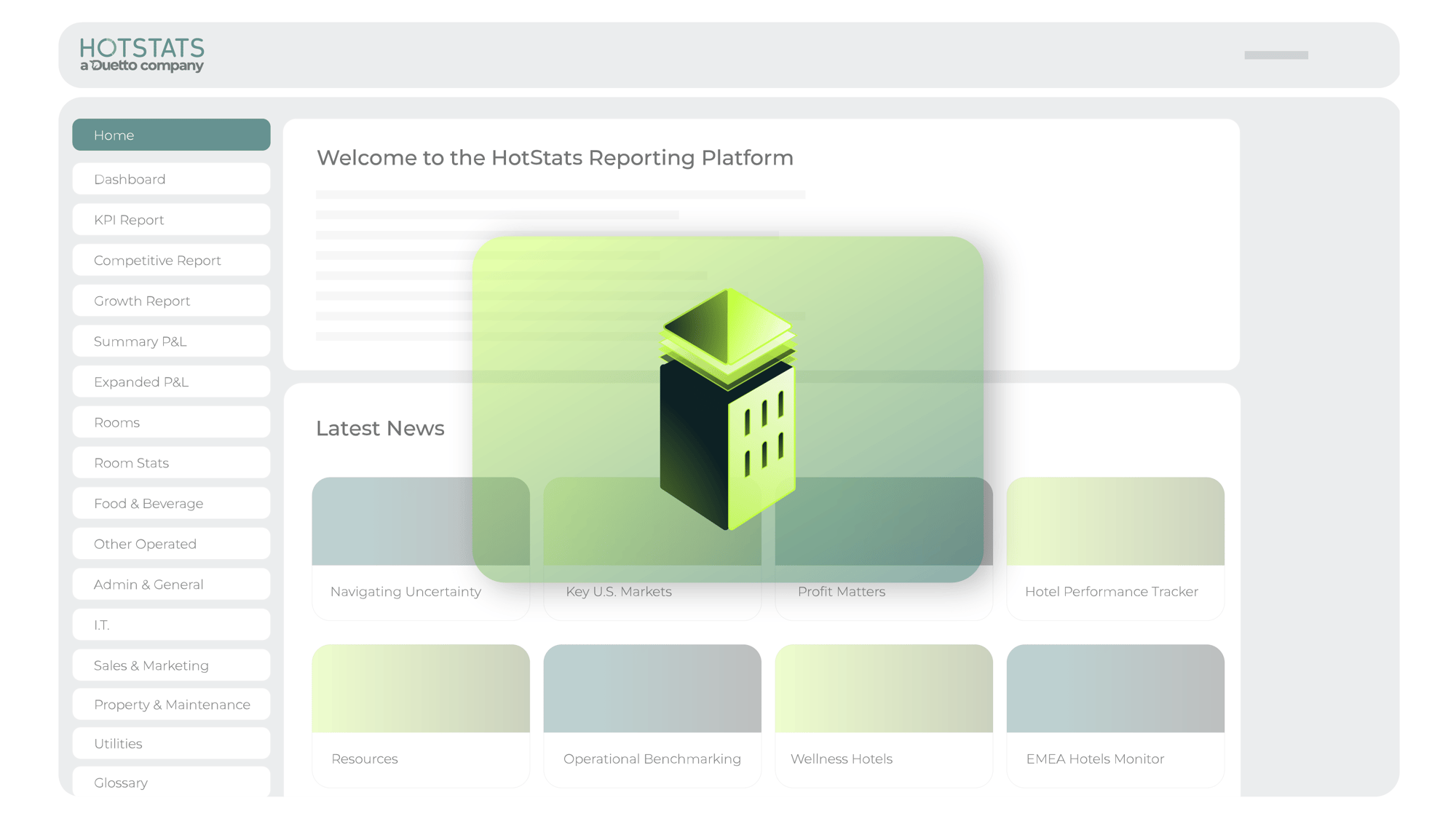The image size is (1456, 819).
Task: Click the Operational Benchmarking link
Action: click(652, 759)
